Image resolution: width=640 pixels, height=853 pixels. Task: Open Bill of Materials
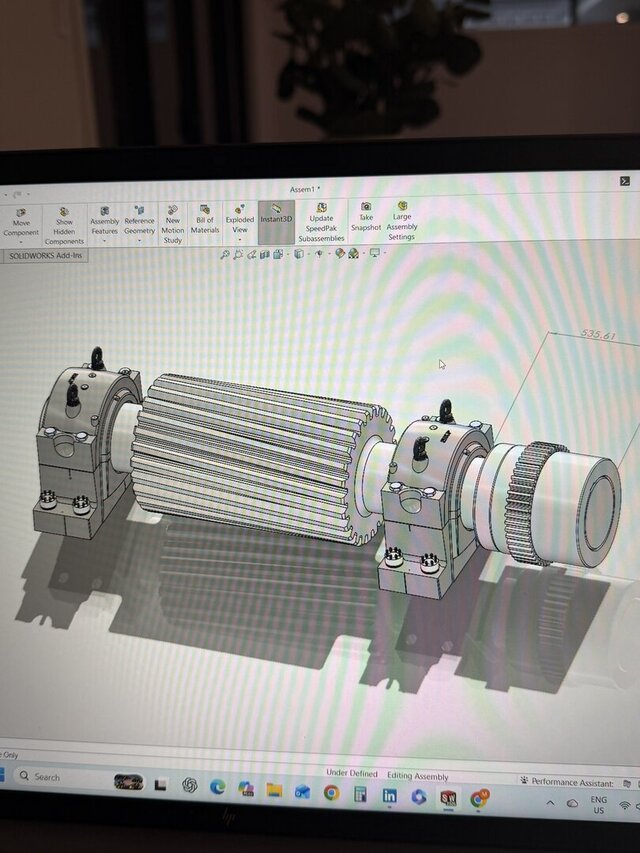[x=205, y=219]
